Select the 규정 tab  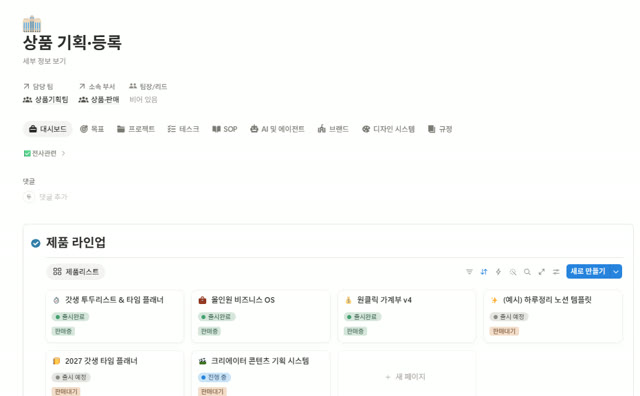pyautogui.click(x=440, y=129)
